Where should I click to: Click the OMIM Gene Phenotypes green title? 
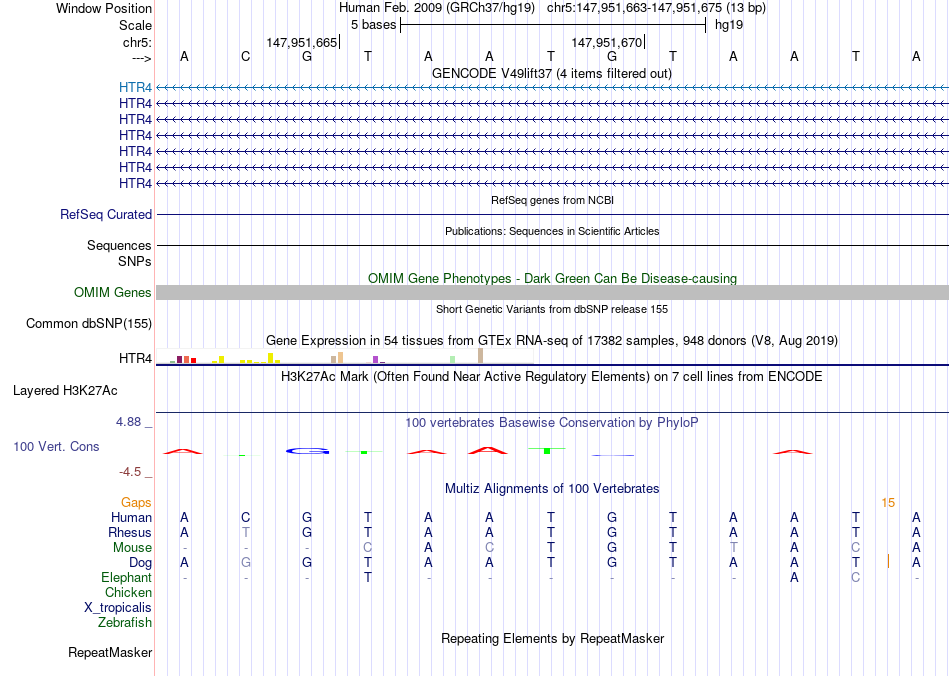point(553,279)
